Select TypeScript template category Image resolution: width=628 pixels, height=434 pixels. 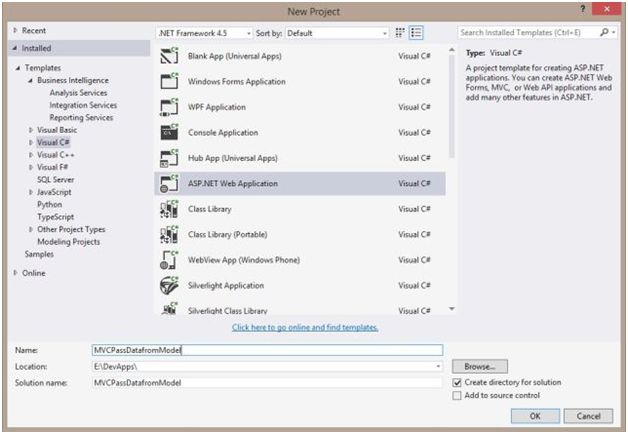point(56,217)
